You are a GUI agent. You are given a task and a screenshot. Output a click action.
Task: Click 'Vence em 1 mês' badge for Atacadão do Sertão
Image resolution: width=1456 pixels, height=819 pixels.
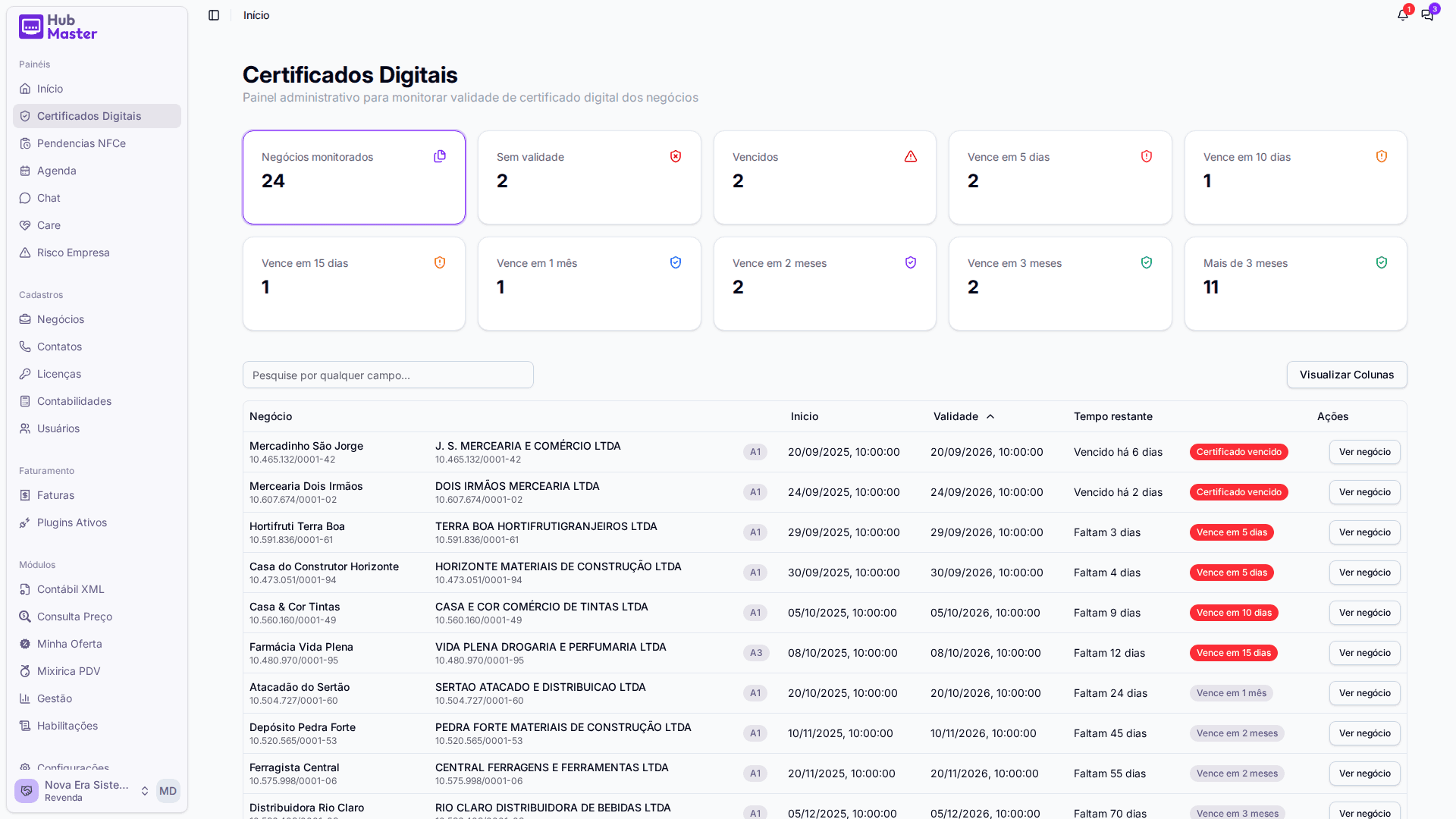point(1232,693)
